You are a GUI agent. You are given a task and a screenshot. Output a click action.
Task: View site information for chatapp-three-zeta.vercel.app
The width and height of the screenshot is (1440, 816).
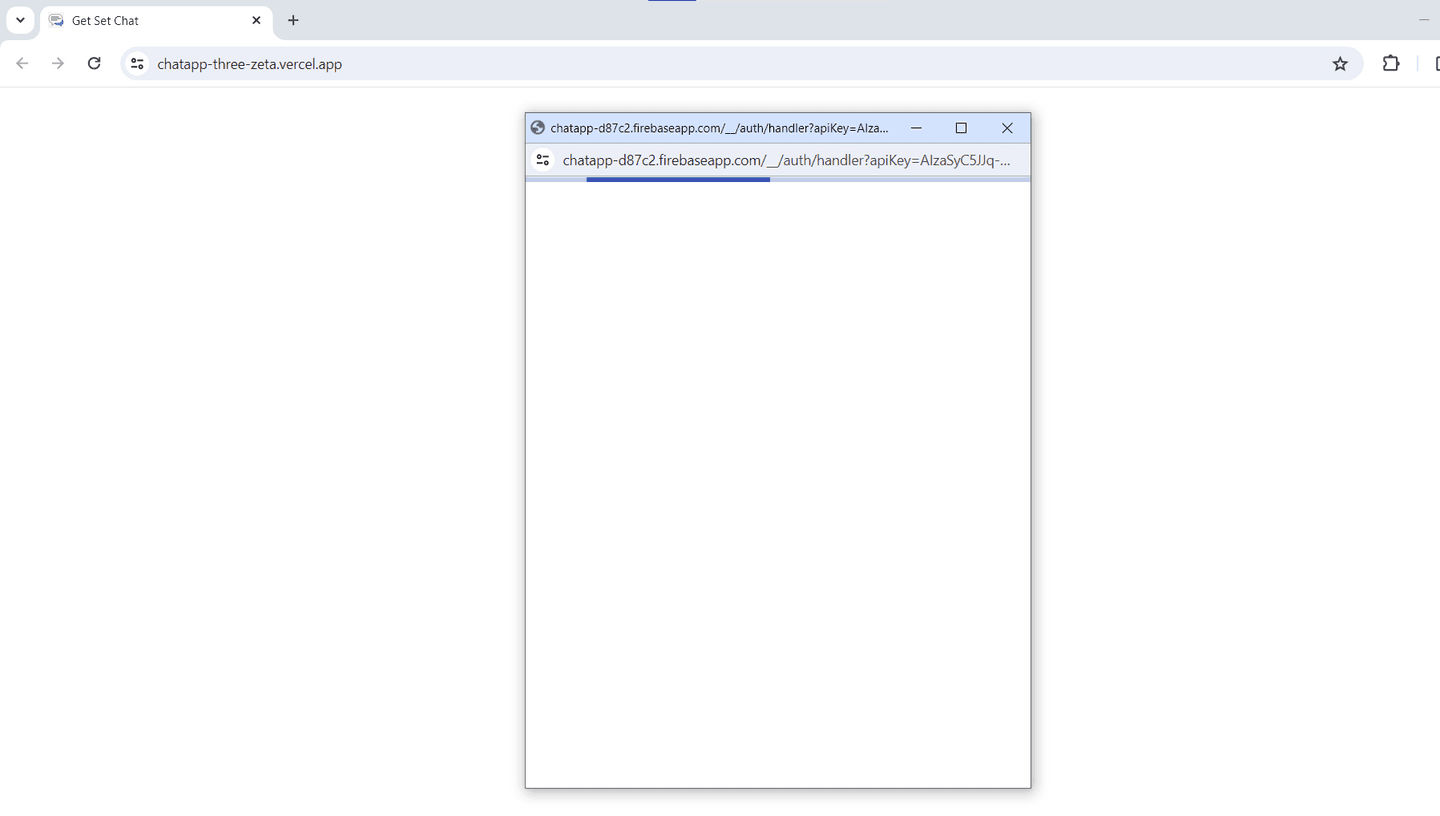coord(138,64)
